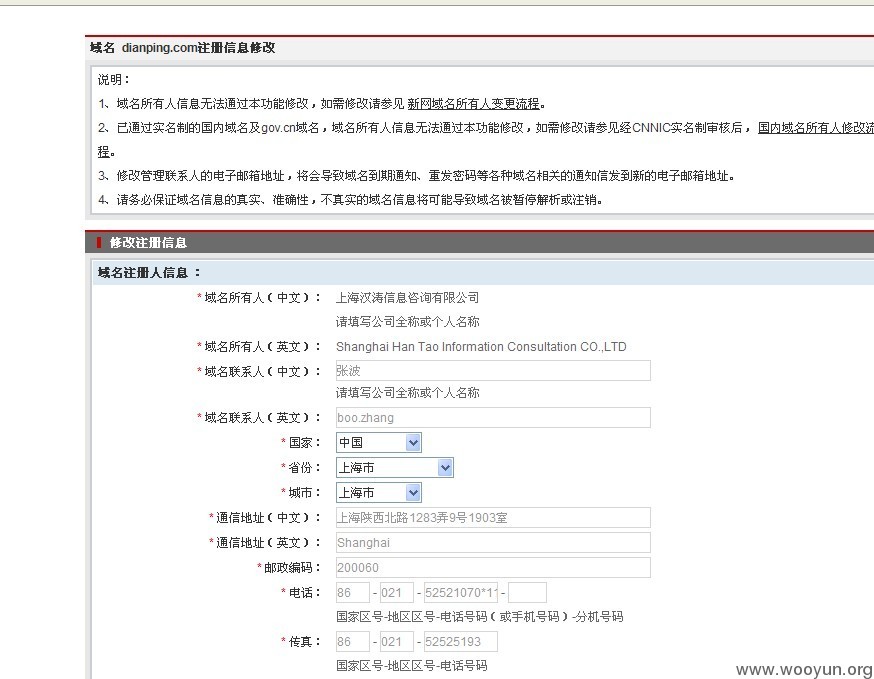The image size is (874, 679).
Task: Click the 电话 country code field
Action: [352, 593]
